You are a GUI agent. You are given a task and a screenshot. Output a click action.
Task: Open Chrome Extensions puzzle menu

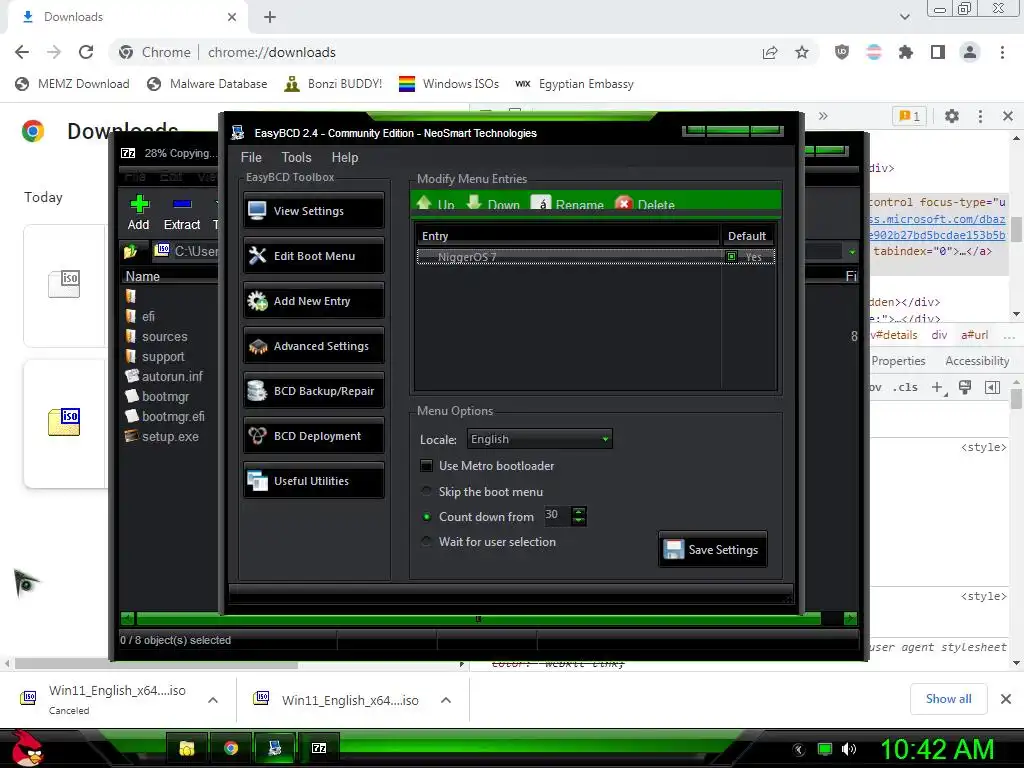906,52
